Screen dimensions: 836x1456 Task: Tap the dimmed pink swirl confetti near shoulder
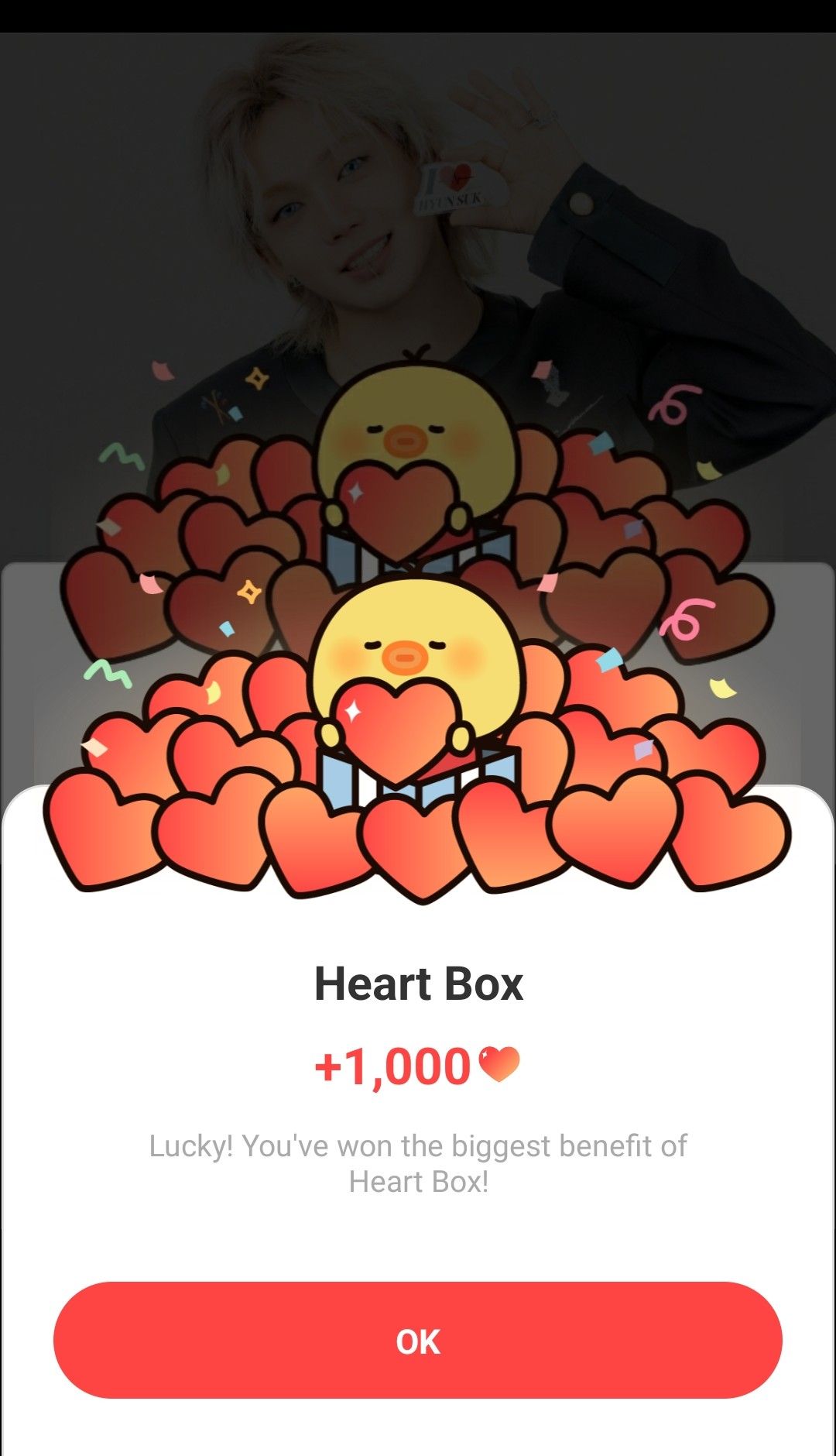coord(675,403)
